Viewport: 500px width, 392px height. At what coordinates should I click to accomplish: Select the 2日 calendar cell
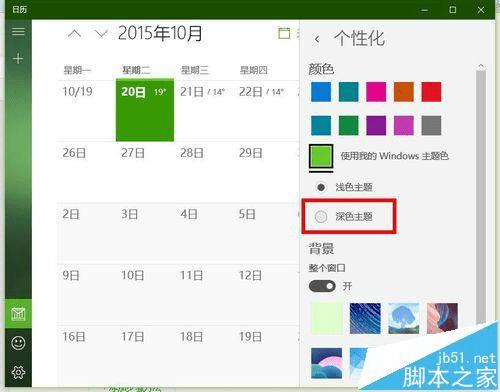click(x=86, y=234)
